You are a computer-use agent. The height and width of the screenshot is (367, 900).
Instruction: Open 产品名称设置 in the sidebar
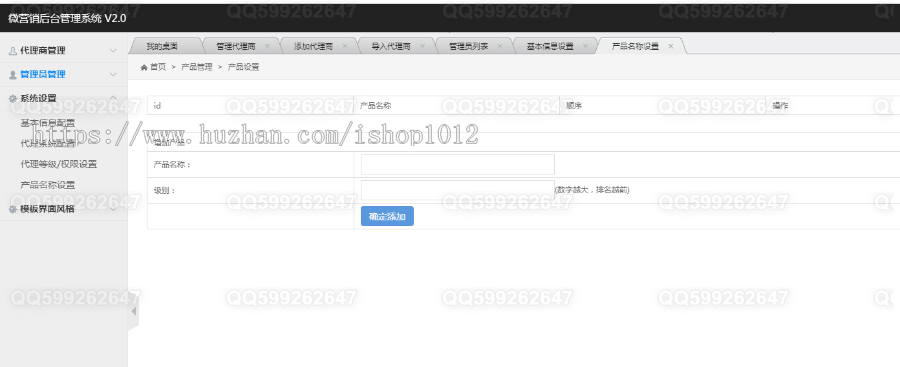(x=48, y=185)
